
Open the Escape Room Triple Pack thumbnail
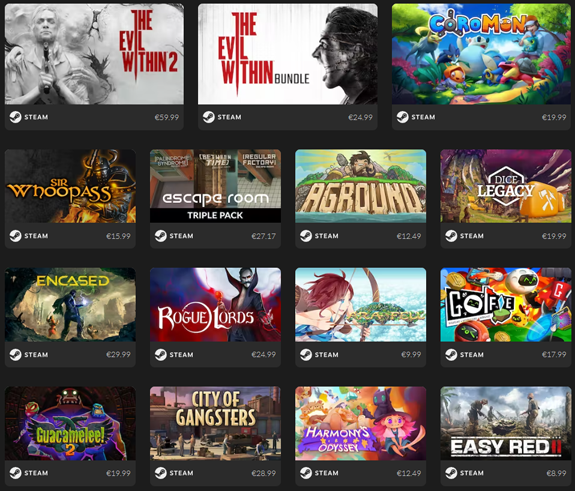215,186
